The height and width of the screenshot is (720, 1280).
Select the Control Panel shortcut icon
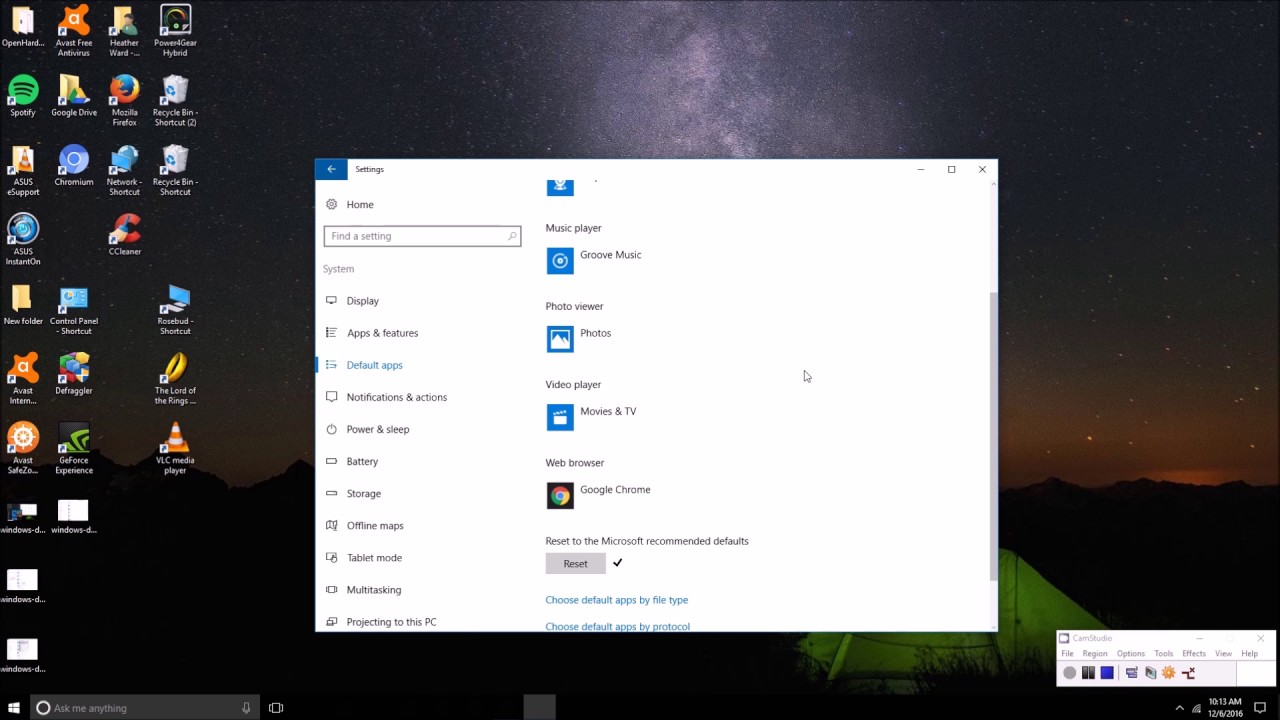(x=74, y=309)
